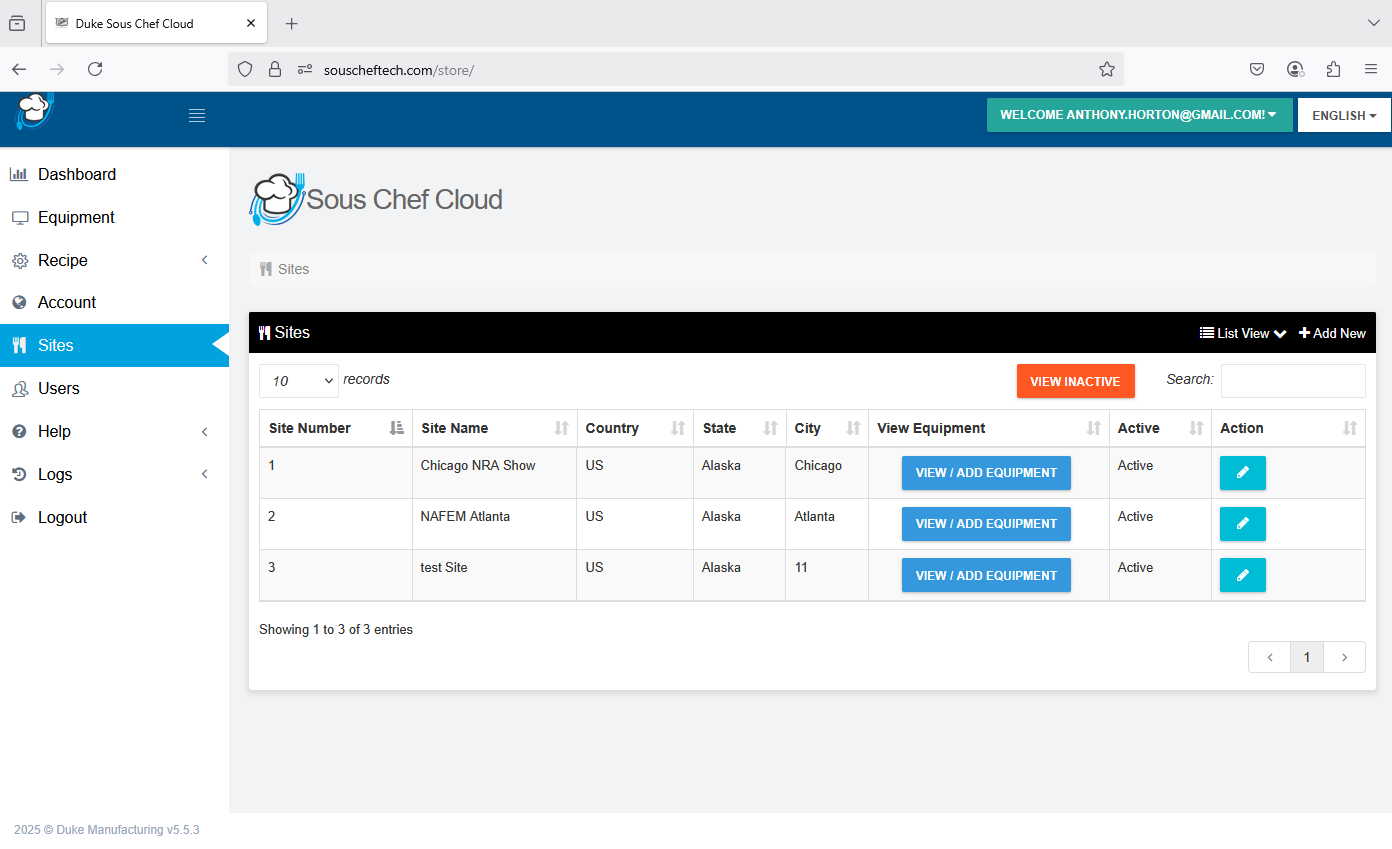Sort by City column icon
1392x849 pixels.
point(853,428)
